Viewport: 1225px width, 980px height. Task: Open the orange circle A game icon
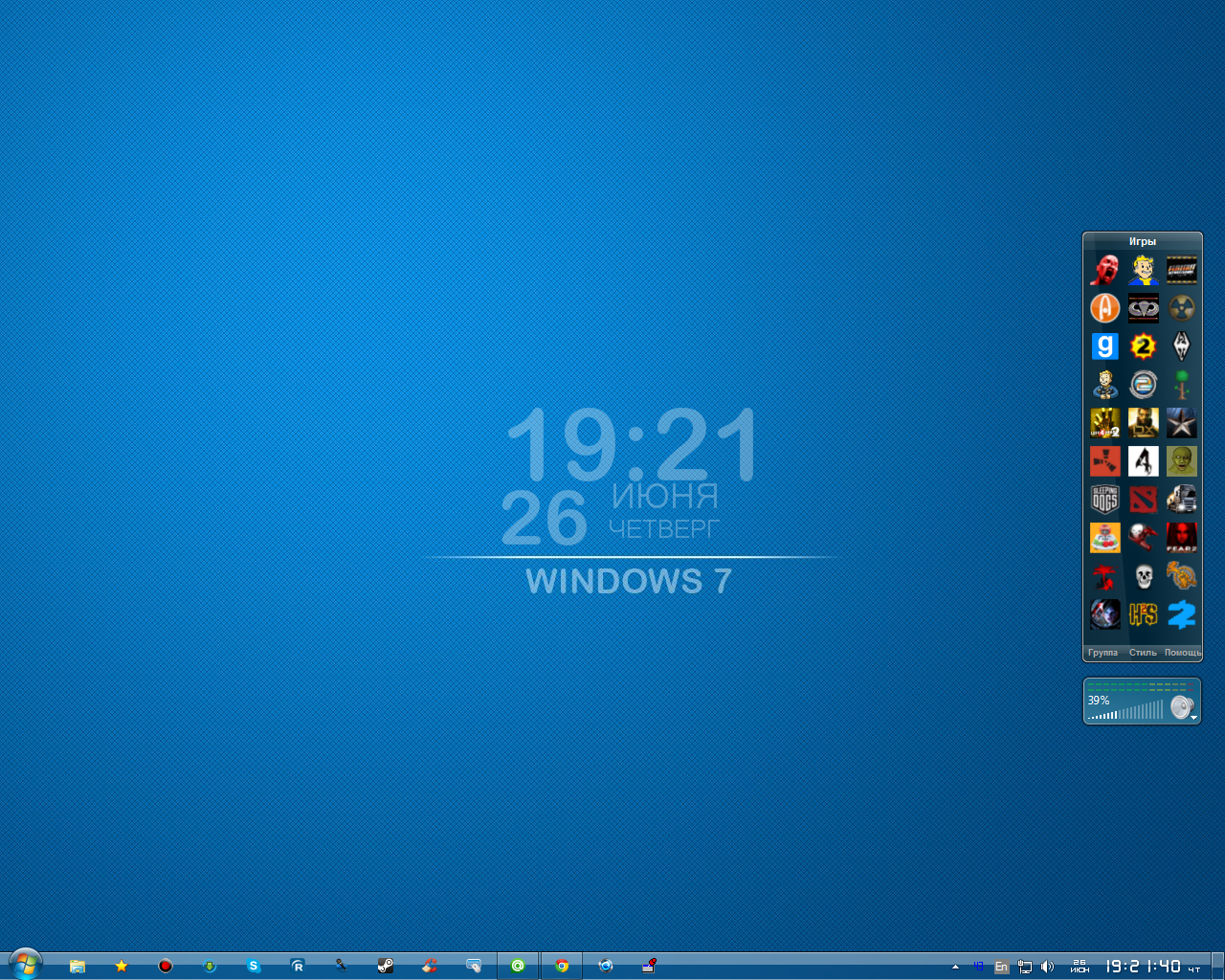(1105, 308)
